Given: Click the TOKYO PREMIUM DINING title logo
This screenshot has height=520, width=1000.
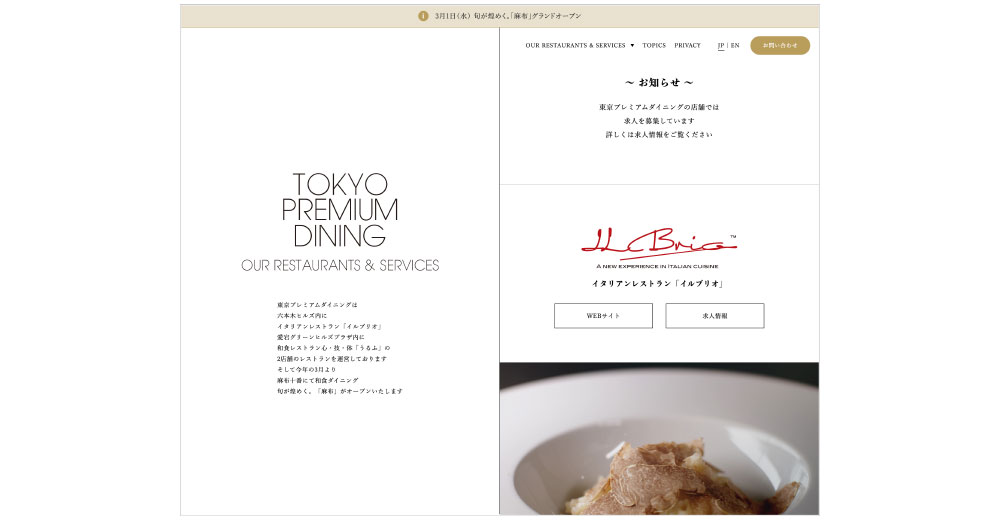Looking at the screenshot, I should [340, 210].
